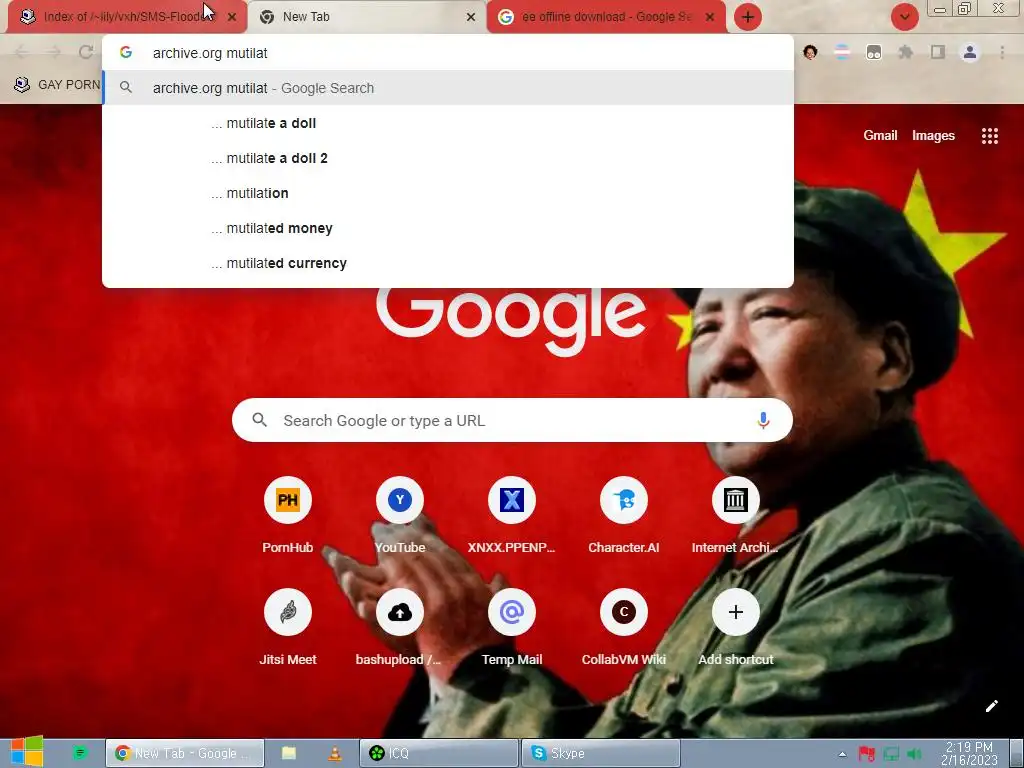Screen dimensions: 1024x768
Task: Select the New Tab - Google Chrome taskbar button
Action: [x=185, y=753]
